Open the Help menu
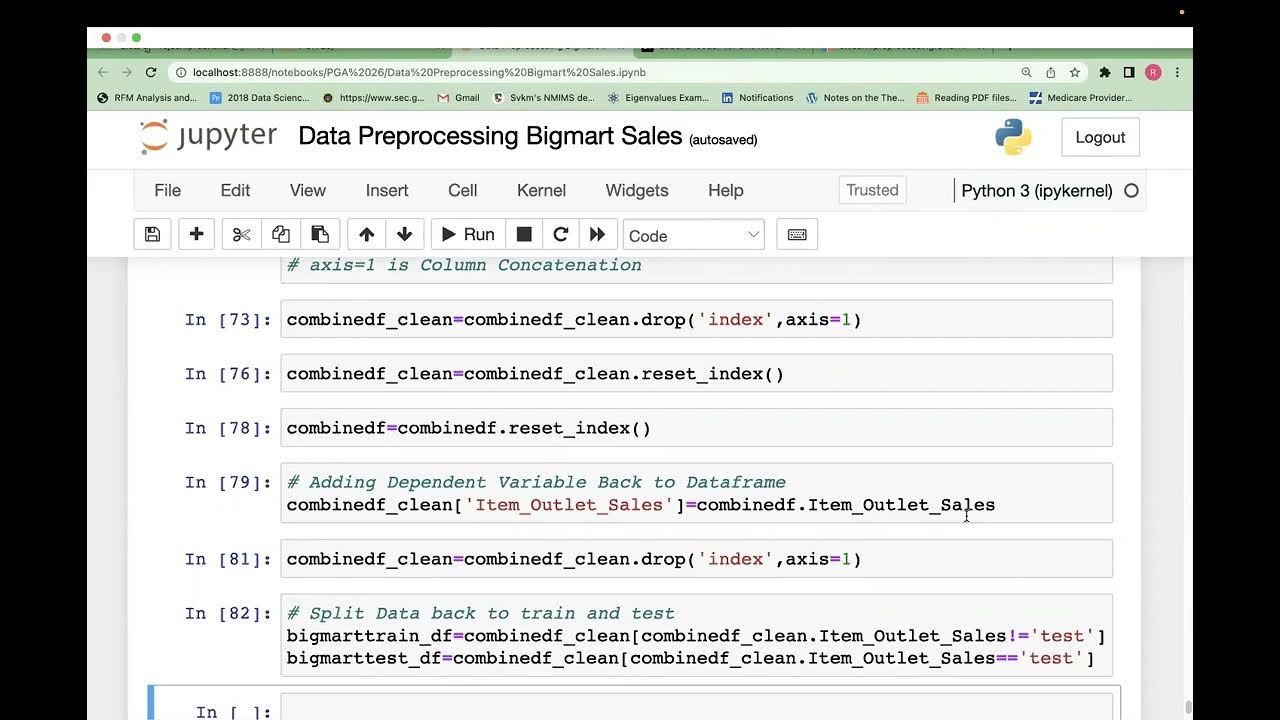Viewport: 1280px width, 720px height. click(726, 190)
